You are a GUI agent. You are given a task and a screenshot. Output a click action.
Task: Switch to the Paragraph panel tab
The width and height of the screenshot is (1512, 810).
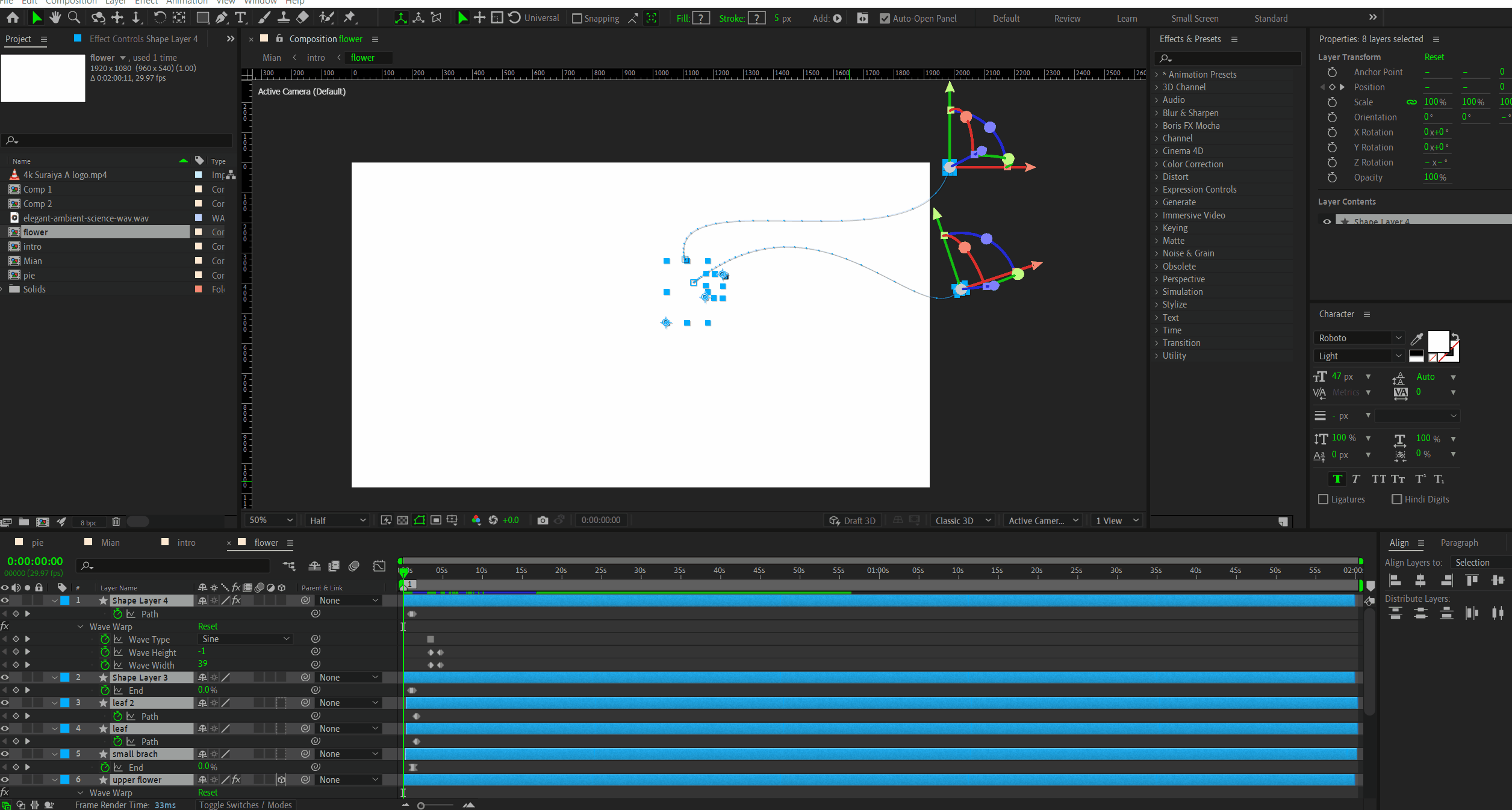pyautogui.click(x=1459, y=543)
